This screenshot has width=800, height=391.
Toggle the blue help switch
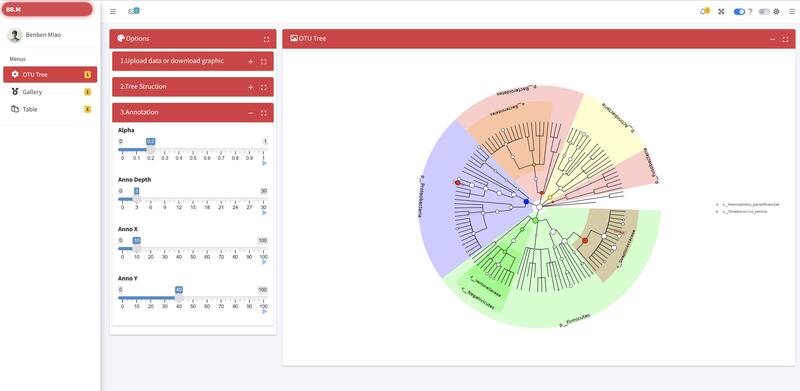coord(739,12)
